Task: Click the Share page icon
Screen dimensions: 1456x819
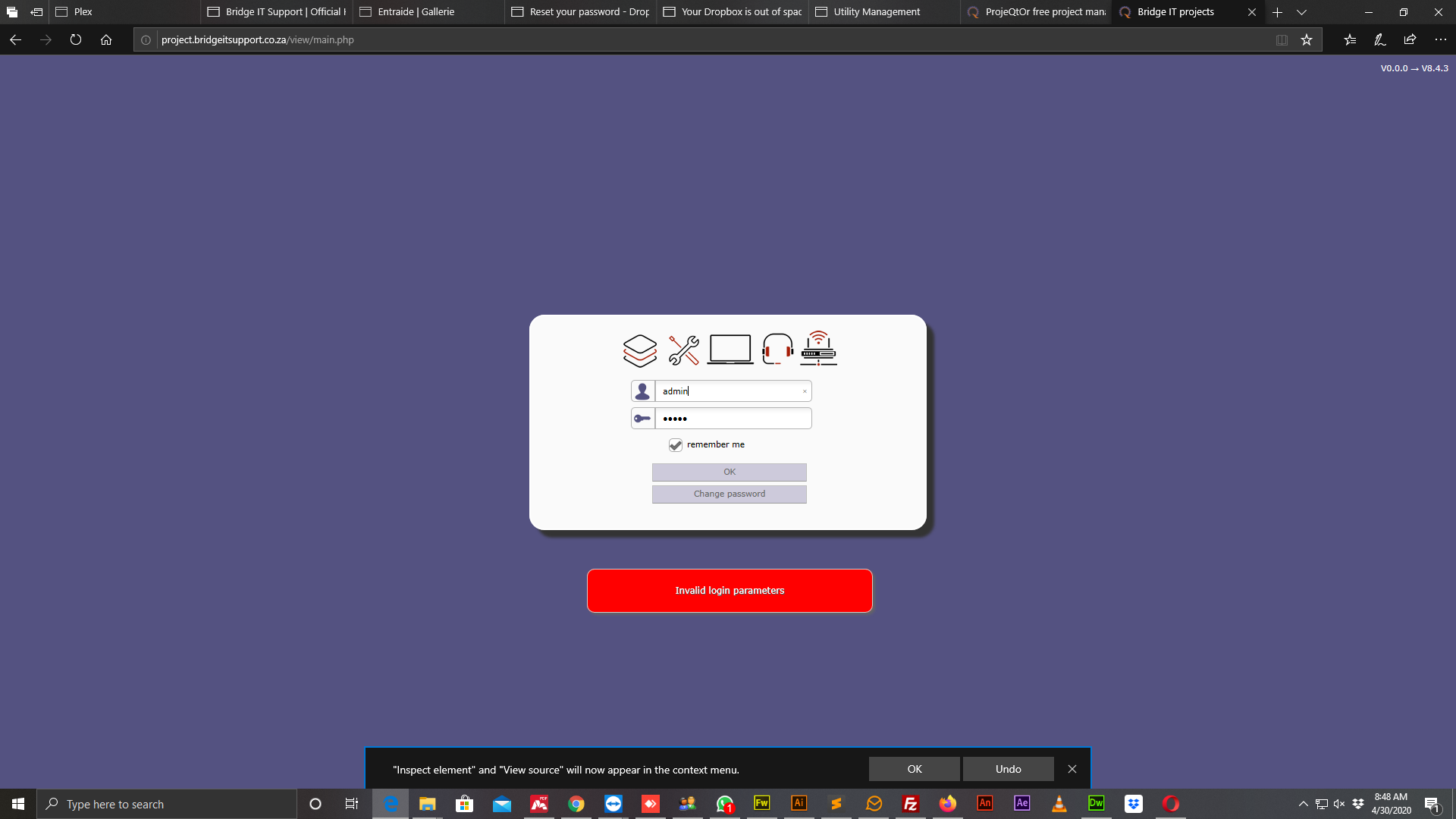Action: point(1410,39)
